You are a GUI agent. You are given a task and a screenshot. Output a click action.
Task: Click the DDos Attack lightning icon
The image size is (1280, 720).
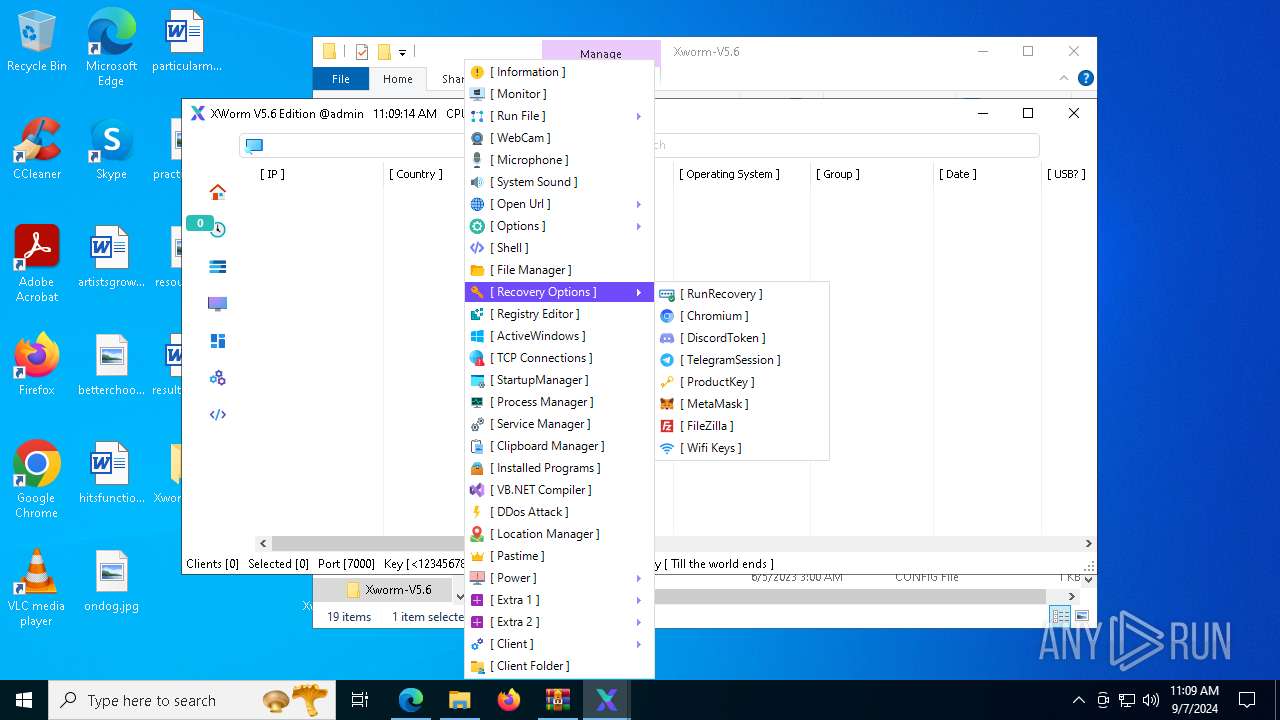(478, 512)
